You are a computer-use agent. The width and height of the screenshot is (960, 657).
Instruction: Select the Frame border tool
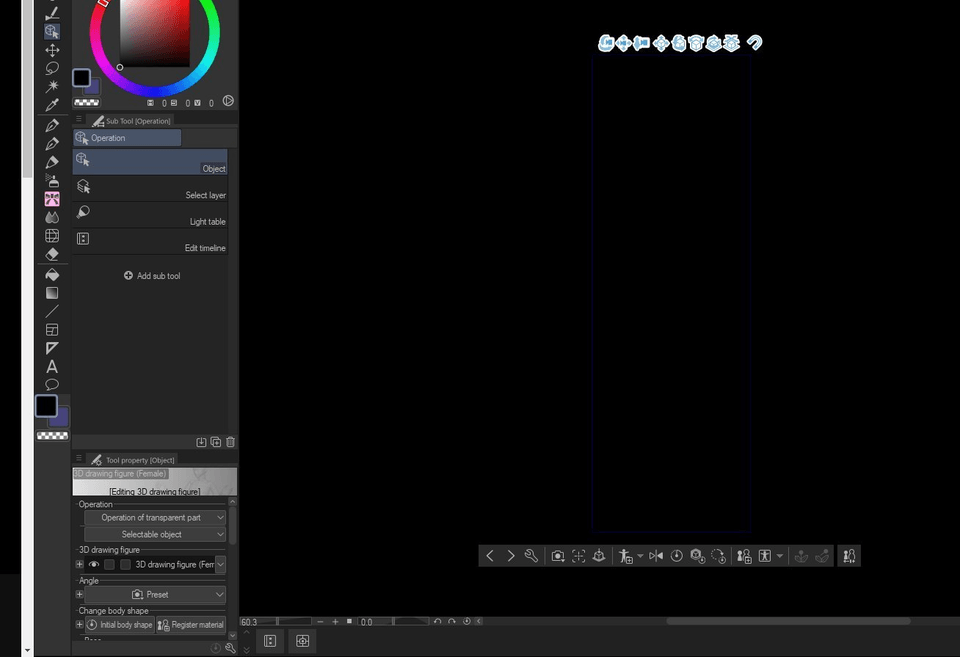click(52, 330)
